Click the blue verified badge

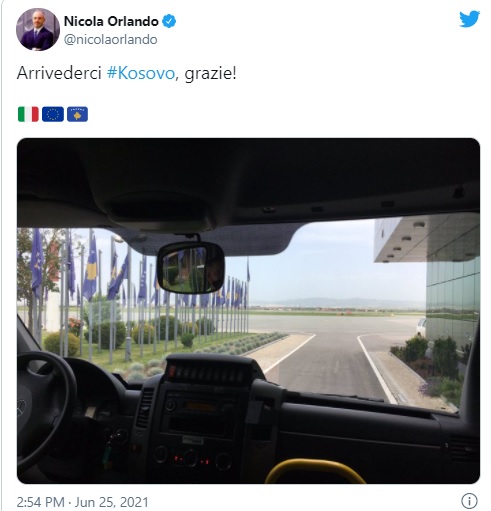(169, 21)
